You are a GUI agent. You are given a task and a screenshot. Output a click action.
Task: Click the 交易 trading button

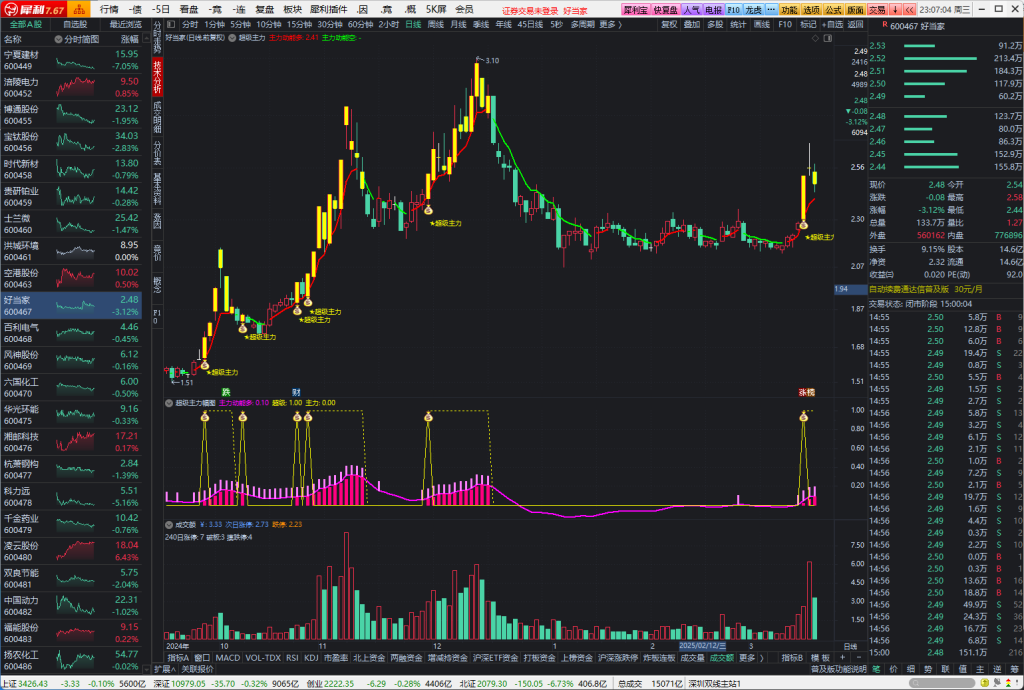coord(877,10)
